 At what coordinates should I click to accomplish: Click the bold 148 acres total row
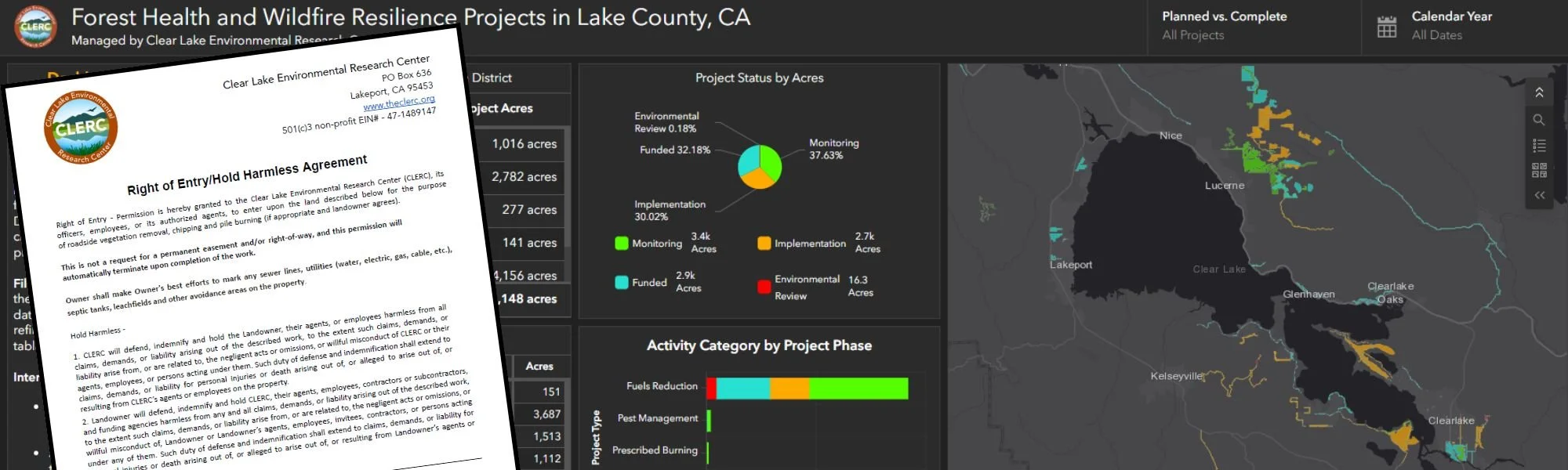tap(528, 298)
